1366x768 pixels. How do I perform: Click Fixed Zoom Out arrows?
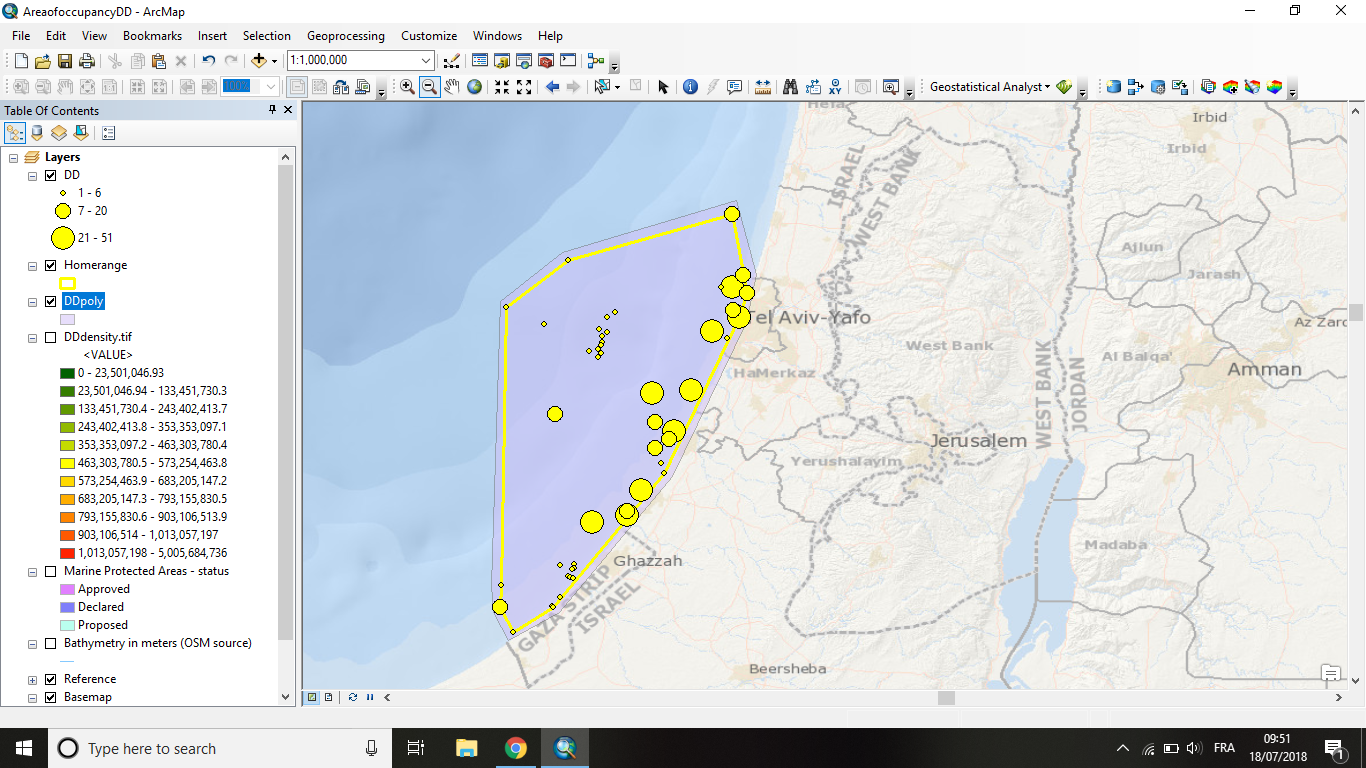(x=524, y=87)
